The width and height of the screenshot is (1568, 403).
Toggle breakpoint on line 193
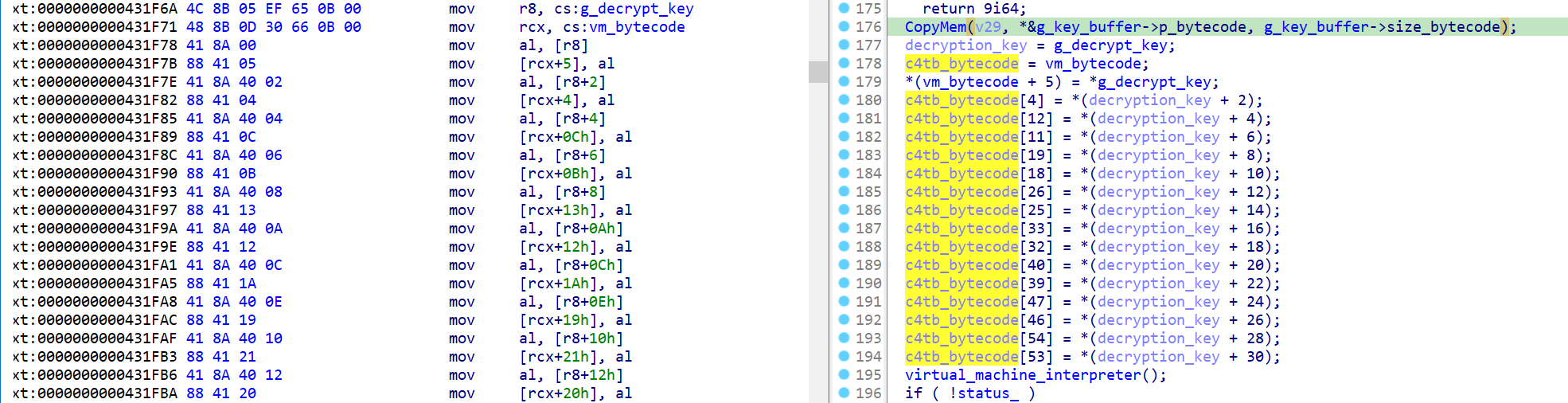pyautogui.click(x=844, y=338)
